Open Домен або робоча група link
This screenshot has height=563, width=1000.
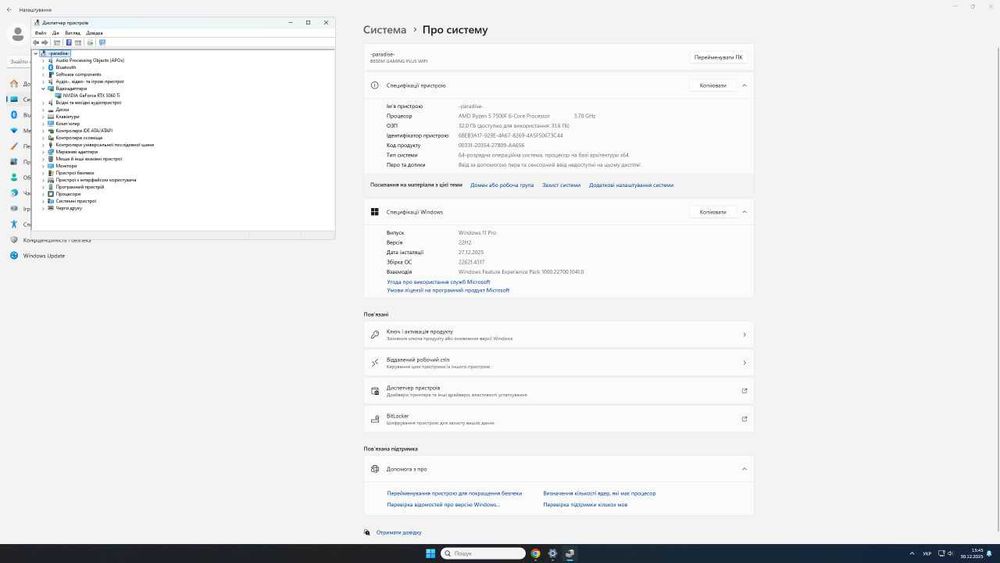click(x=502, y=185)
